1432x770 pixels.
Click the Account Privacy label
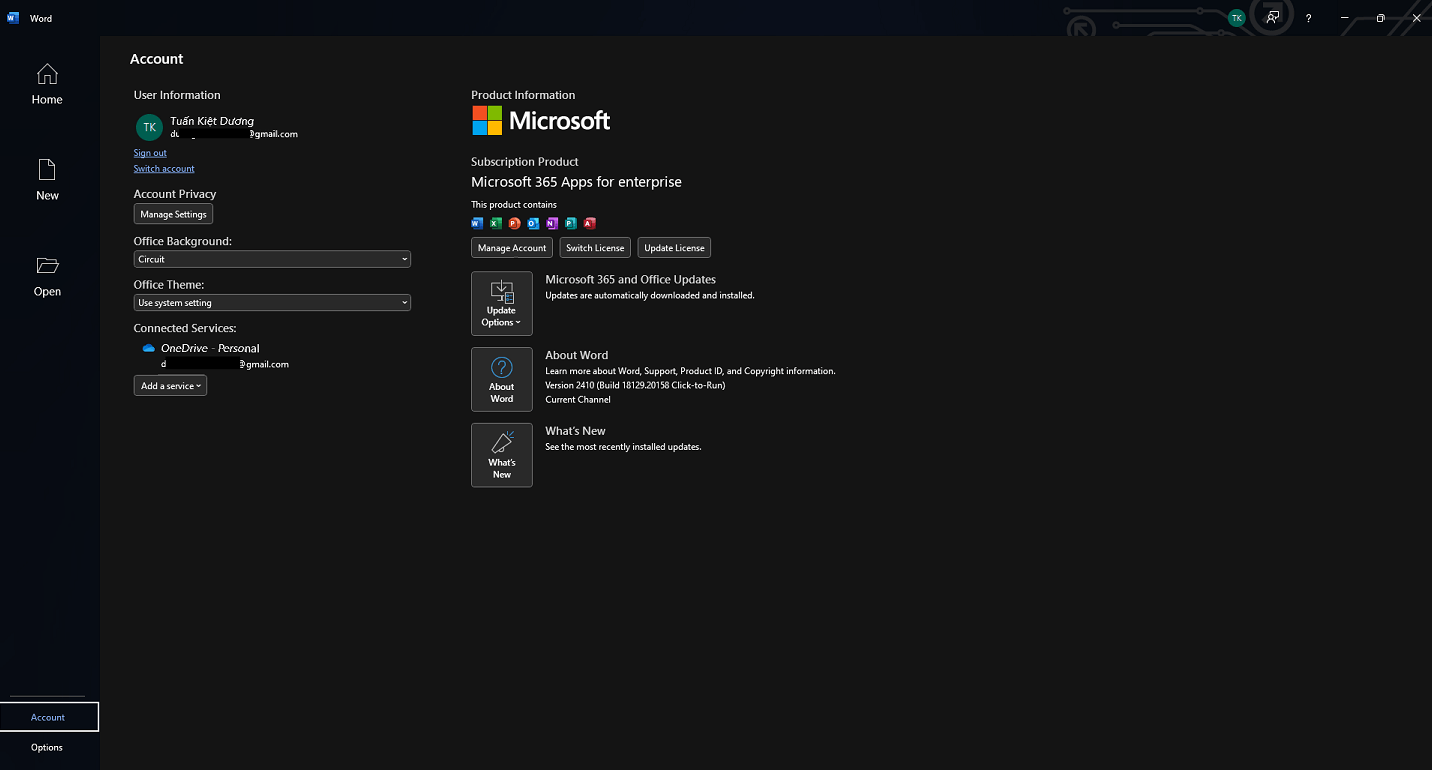click(175, 194)
